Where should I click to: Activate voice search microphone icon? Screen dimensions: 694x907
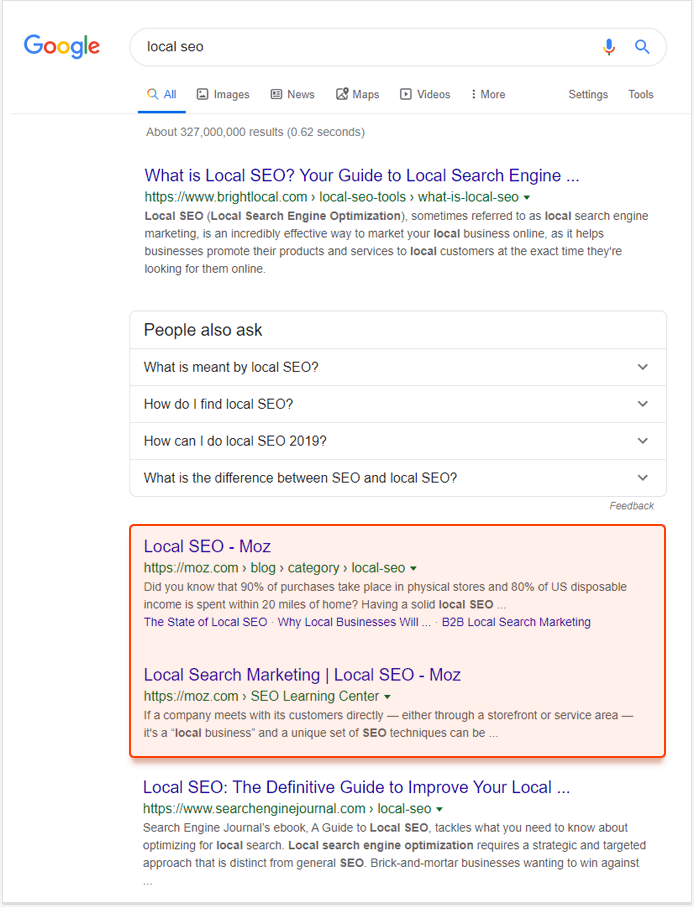click(x=608, y=46)
